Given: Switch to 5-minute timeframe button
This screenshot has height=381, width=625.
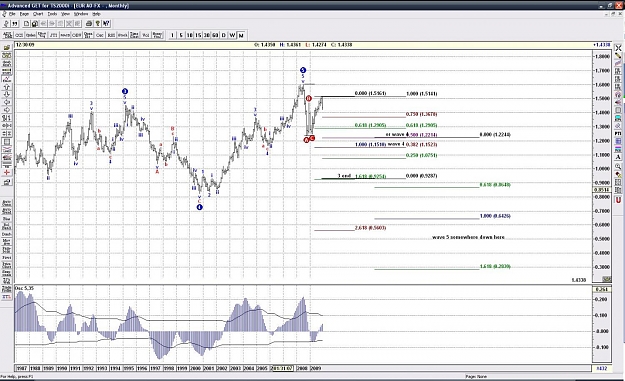Looking at the screenshot, I should 181,35.
